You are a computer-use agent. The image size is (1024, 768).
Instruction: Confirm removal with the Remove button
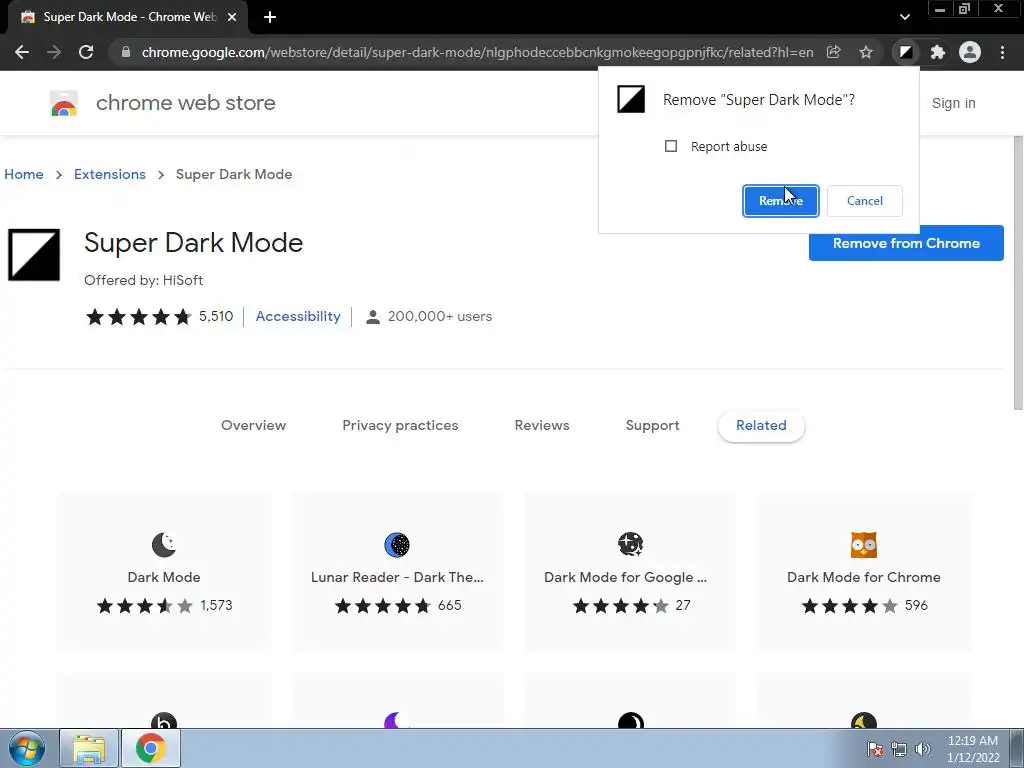(780, 200)
